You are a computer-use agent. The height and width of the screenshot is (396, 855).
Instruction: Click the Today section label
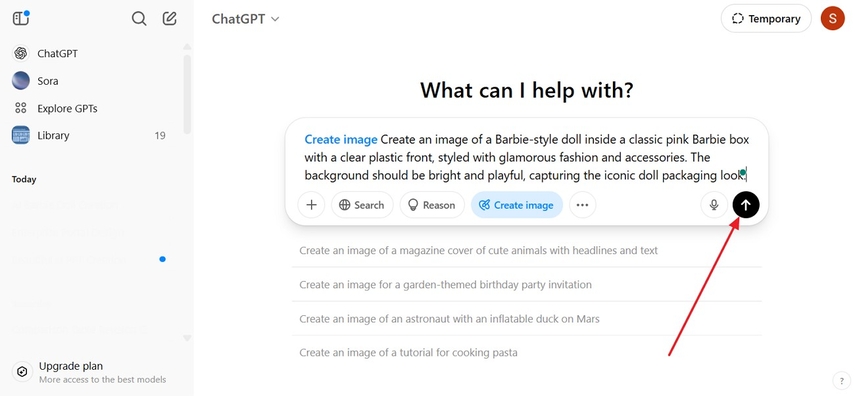click(24, 179)
